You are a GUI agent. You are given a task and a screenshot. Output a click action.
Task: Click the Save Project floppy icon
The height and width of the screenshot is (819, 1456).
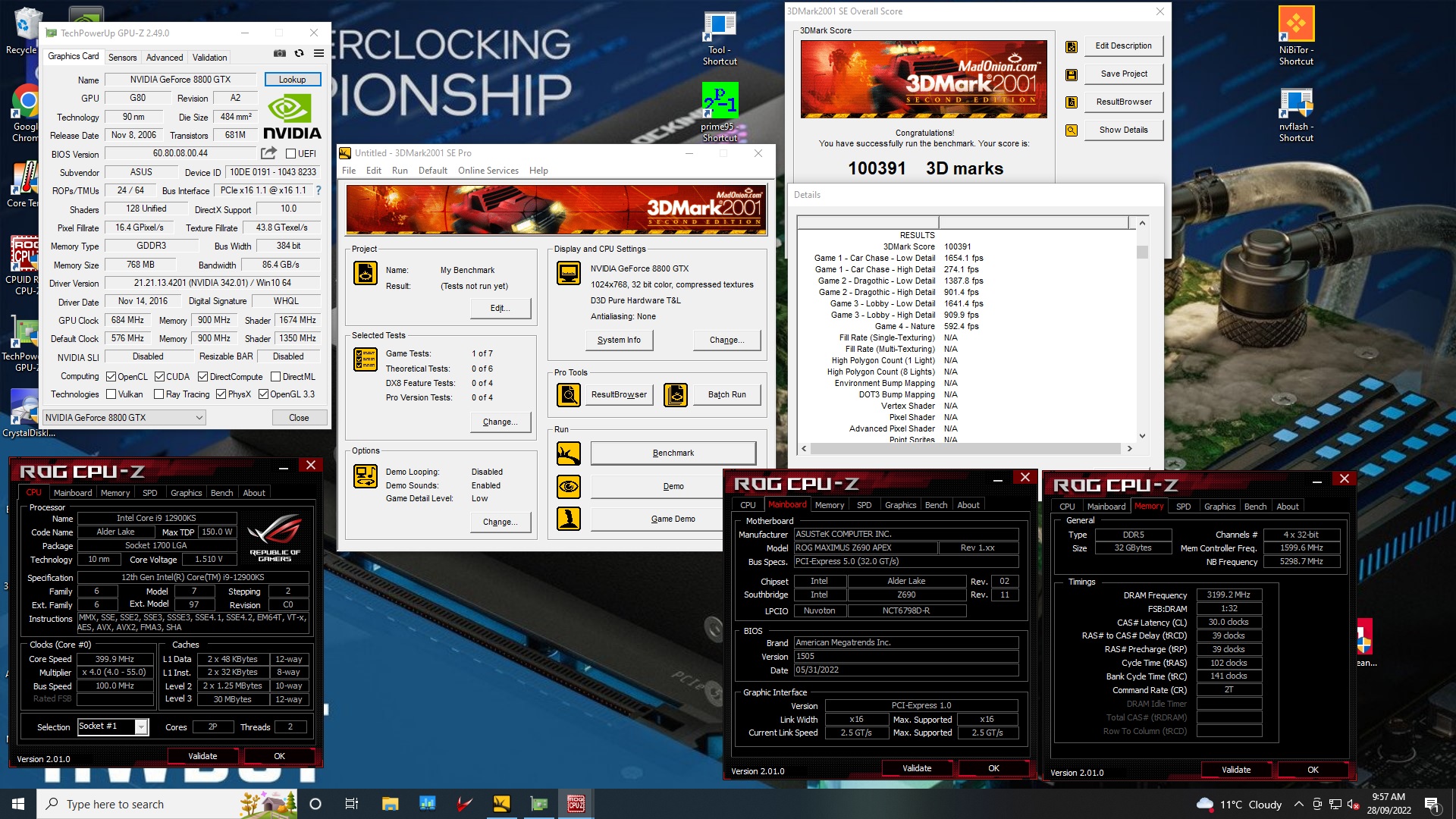(x=1072, y=74)
